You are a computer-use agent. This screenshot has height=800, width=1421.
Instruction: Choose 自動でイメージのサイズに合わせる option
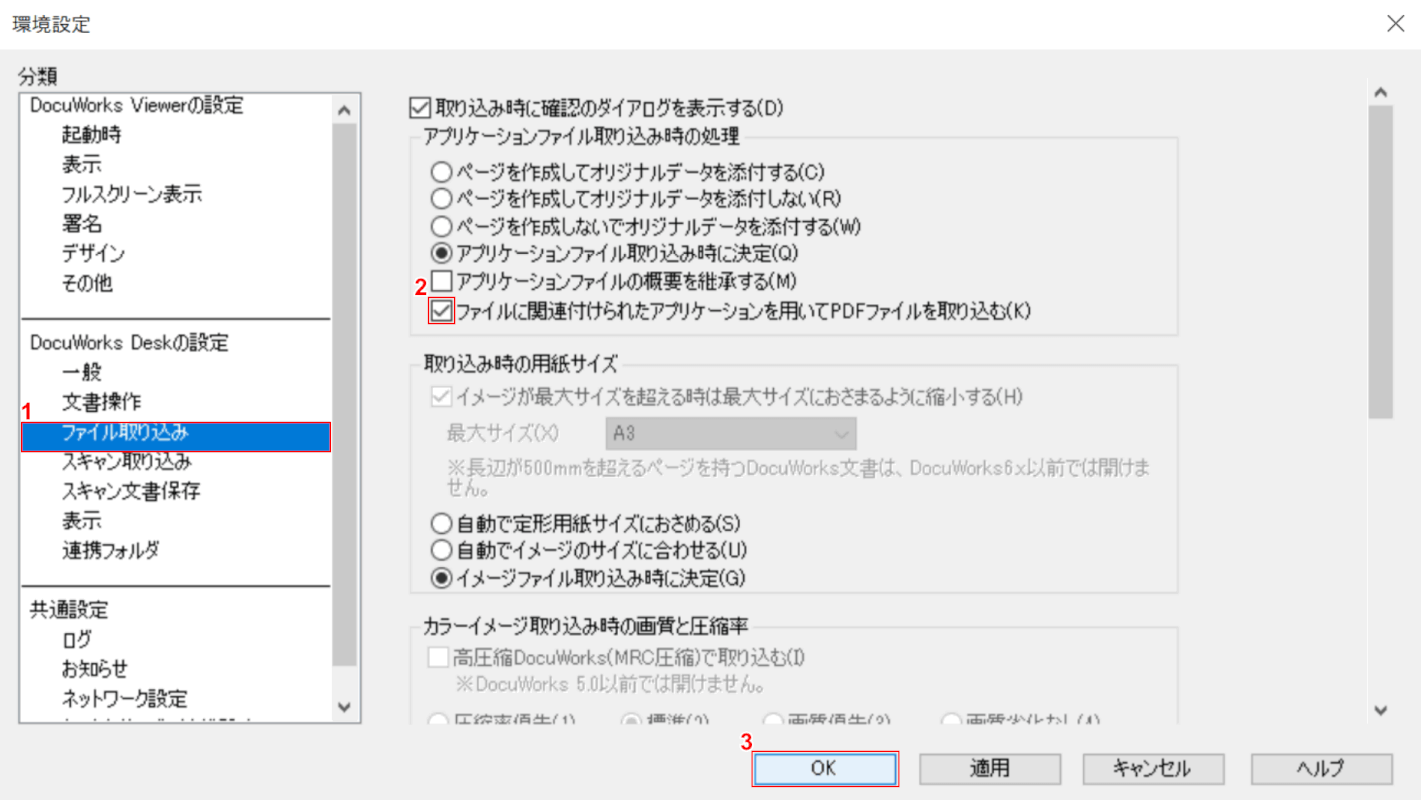click(440, 550)
